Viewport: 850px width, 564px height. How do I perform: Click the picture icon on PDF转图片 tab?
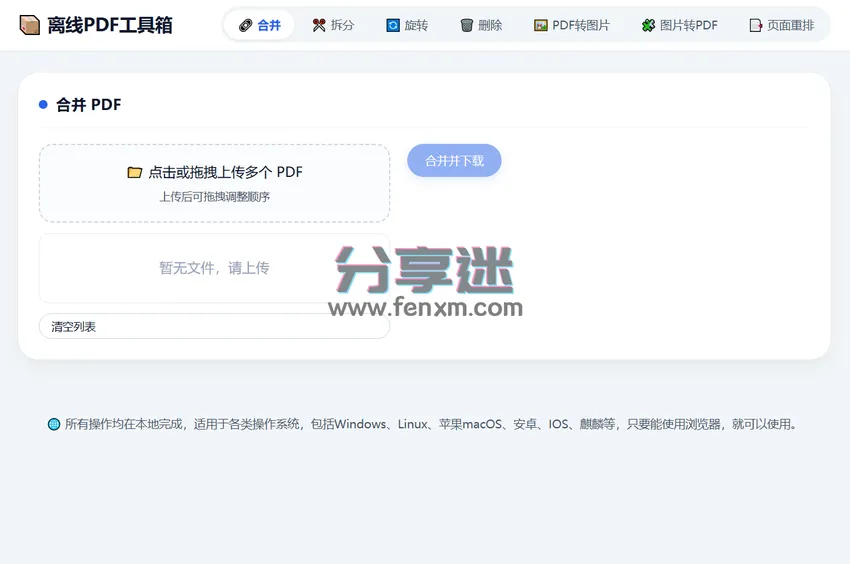pyautogui.click(x=541, y=25)
